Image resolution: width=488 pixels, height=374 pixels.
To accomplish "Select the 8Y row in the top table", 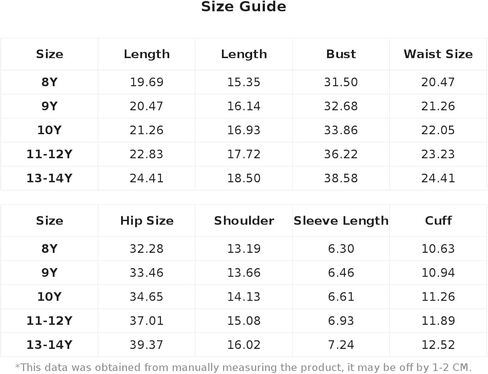I will coord(244,82).
